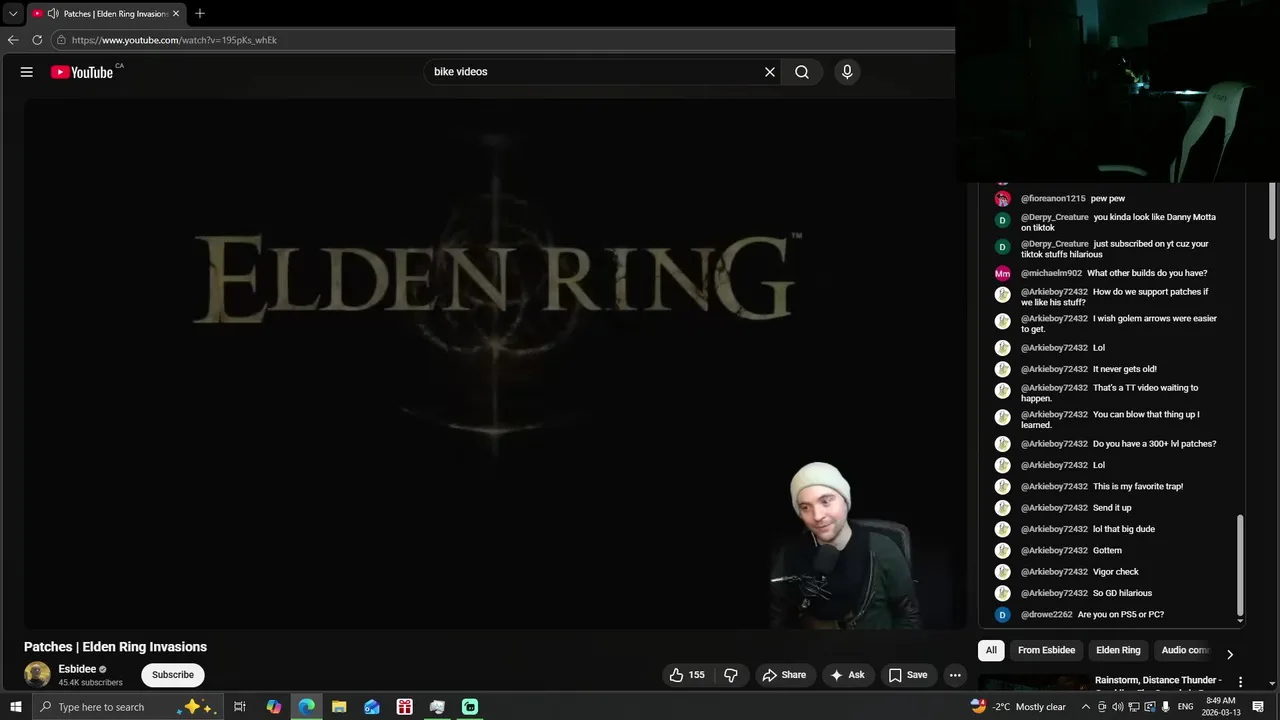The height and width of the screenshot is (720, 1280).
Task: Open Windows Start menu
Action: (16, 707)
